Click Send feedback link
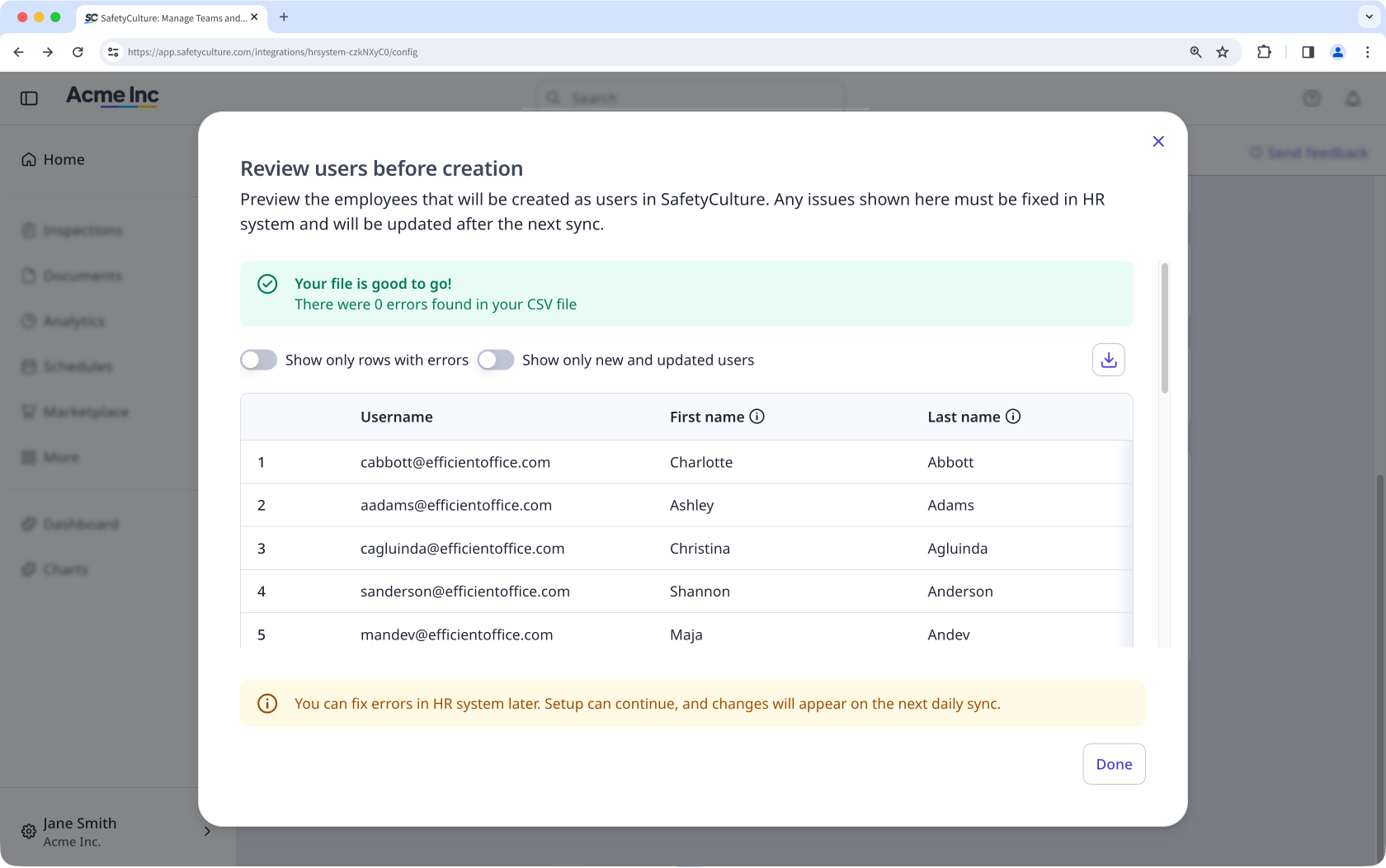The image size is (1386, 868). [x=1308, y=153]
